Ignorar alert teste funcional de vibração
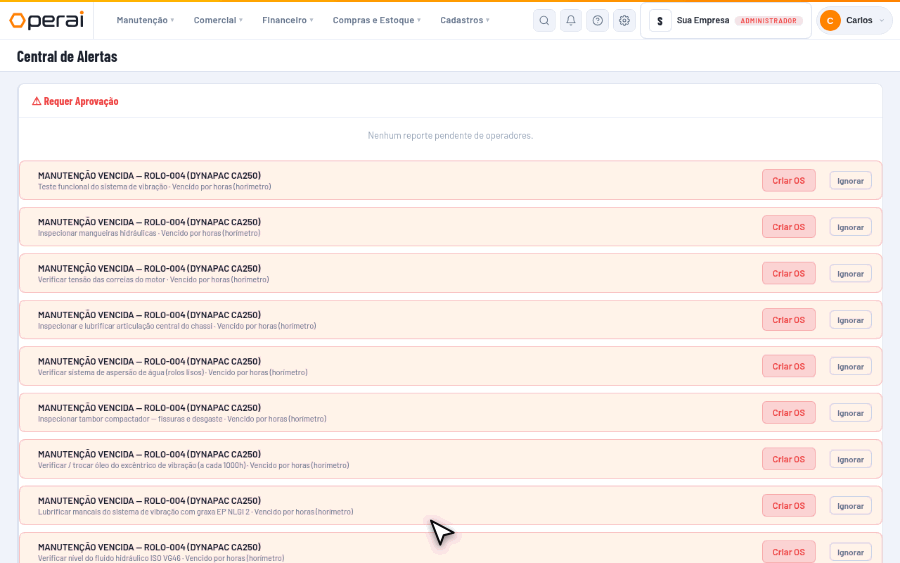The image size is (900, 563). tap(851, 181)
